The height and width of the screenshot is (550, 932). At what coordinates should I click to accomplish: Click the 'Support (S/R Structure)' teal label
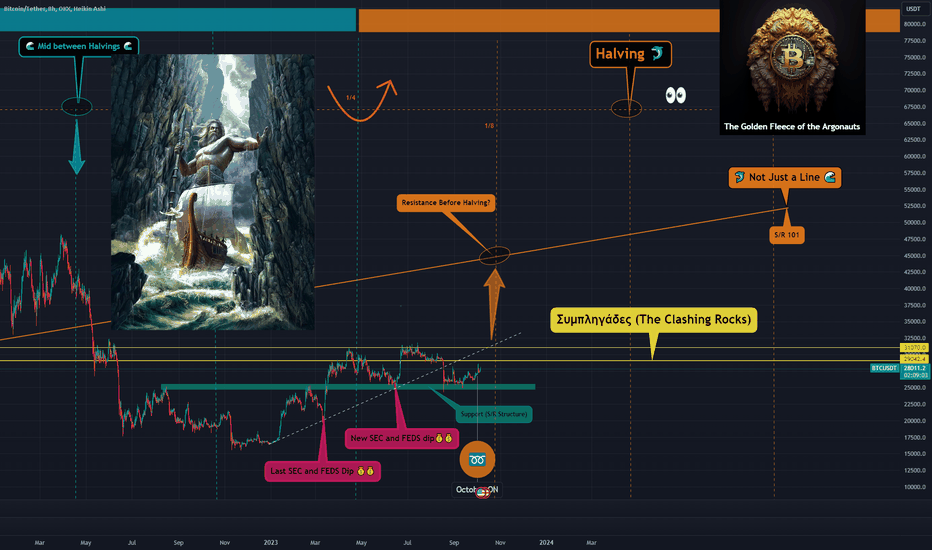(x=493, y=414)
